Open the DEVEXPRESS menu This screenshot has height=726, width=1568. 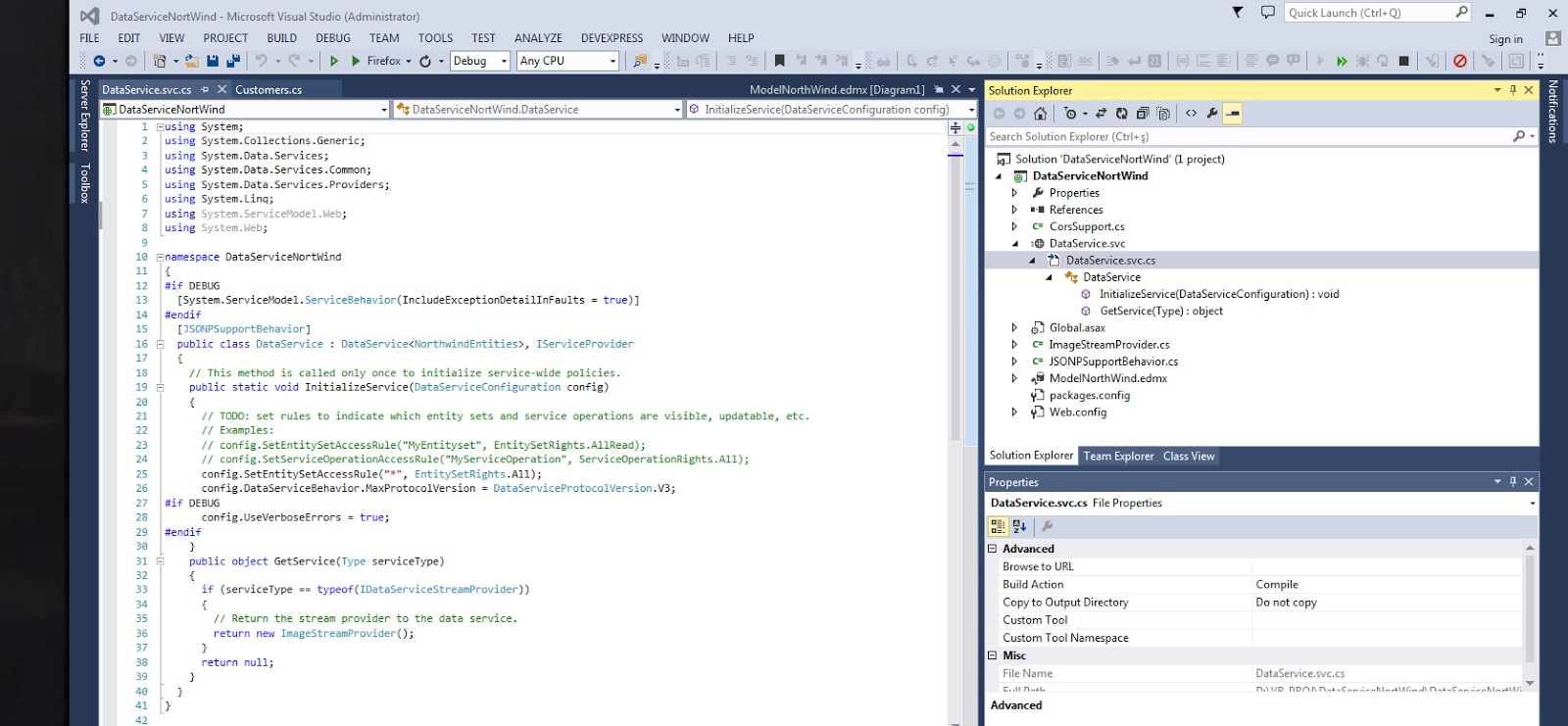point(612,38)
